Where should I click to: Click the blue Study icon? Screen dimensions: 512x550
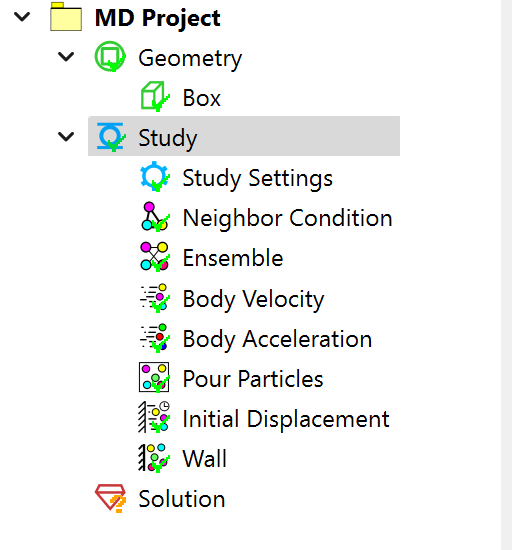110,136
